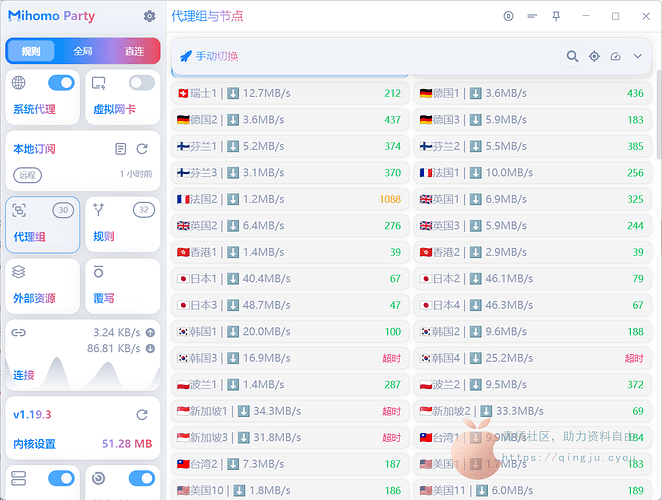Open the 规则 section card
662x500 pixels.
pyautogui.click(x=122, y=225)
